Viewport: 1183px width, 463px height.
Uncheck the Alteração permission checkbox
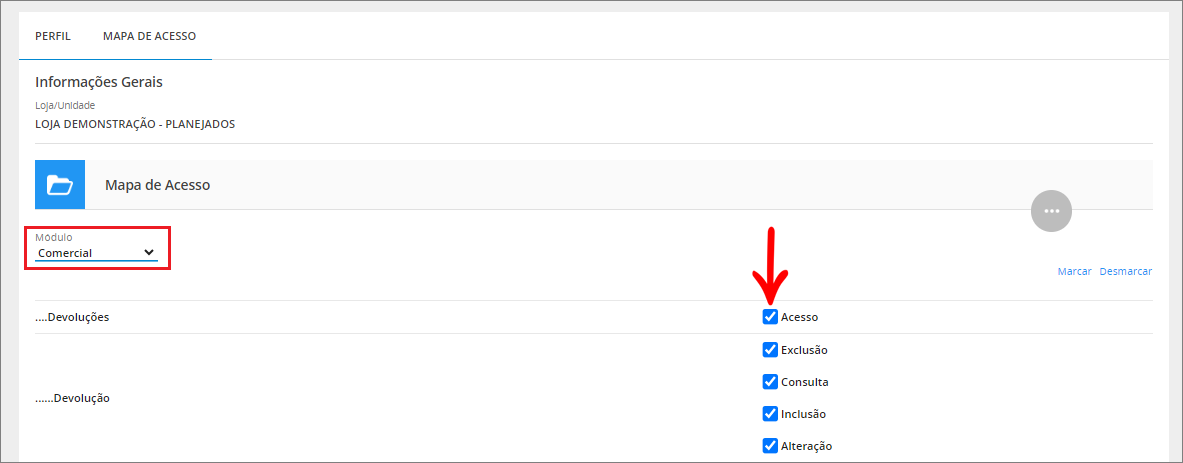coord(770,446)
